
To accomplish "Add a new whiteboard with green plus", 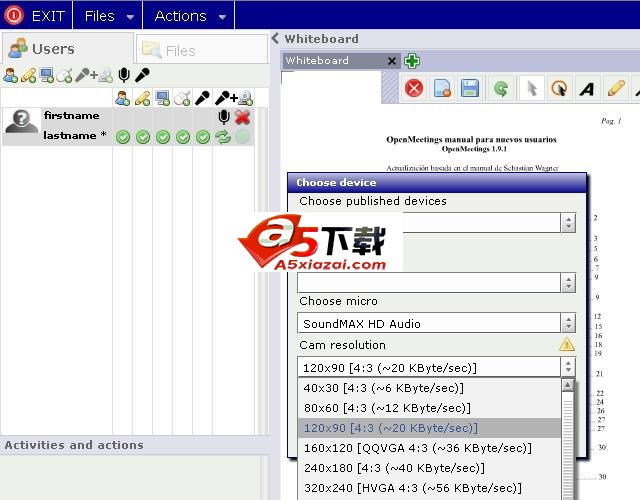I will [x=412, y=61].
